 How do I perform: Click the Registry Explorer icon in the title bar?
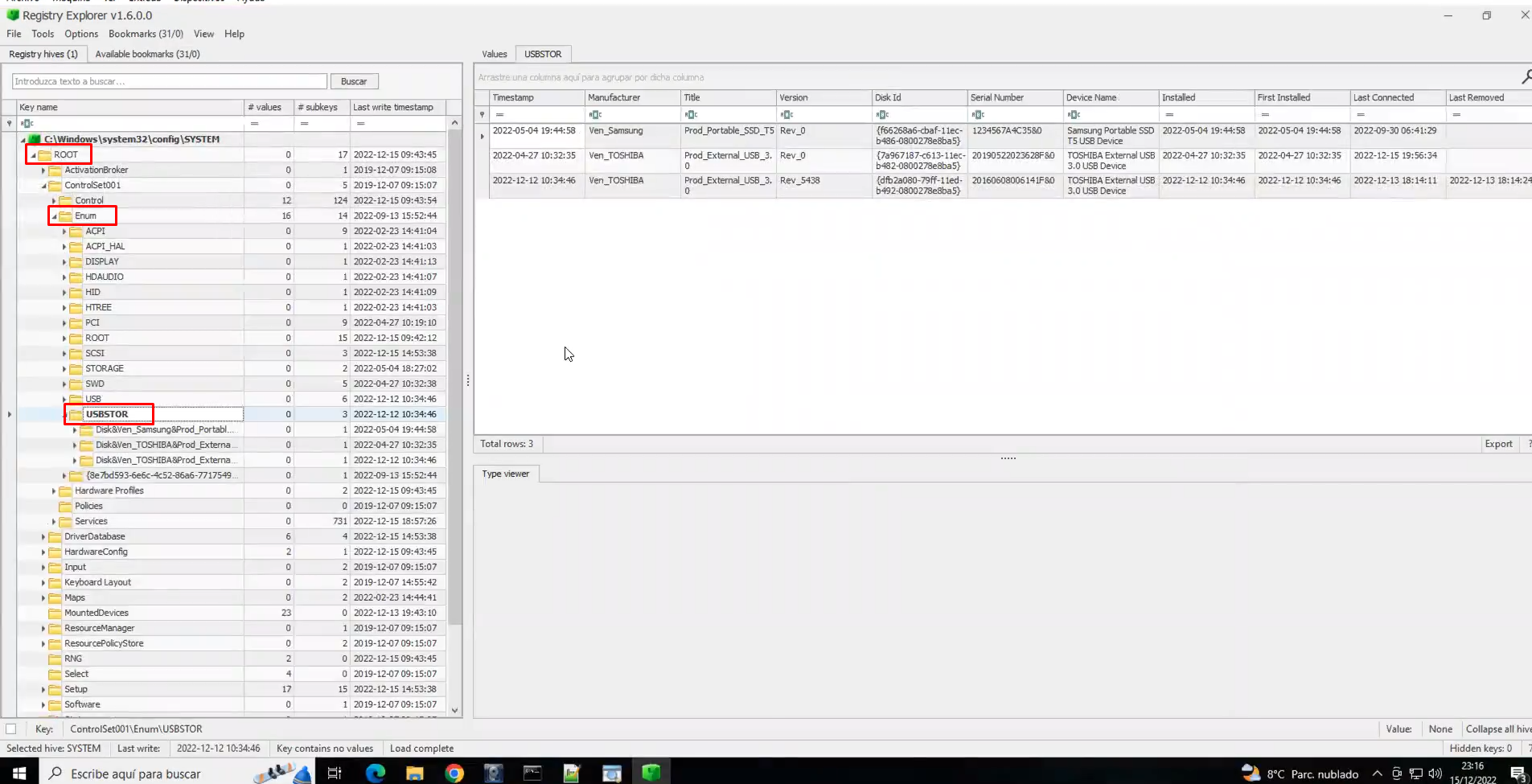pyautogui.click(x=11, y=14)
